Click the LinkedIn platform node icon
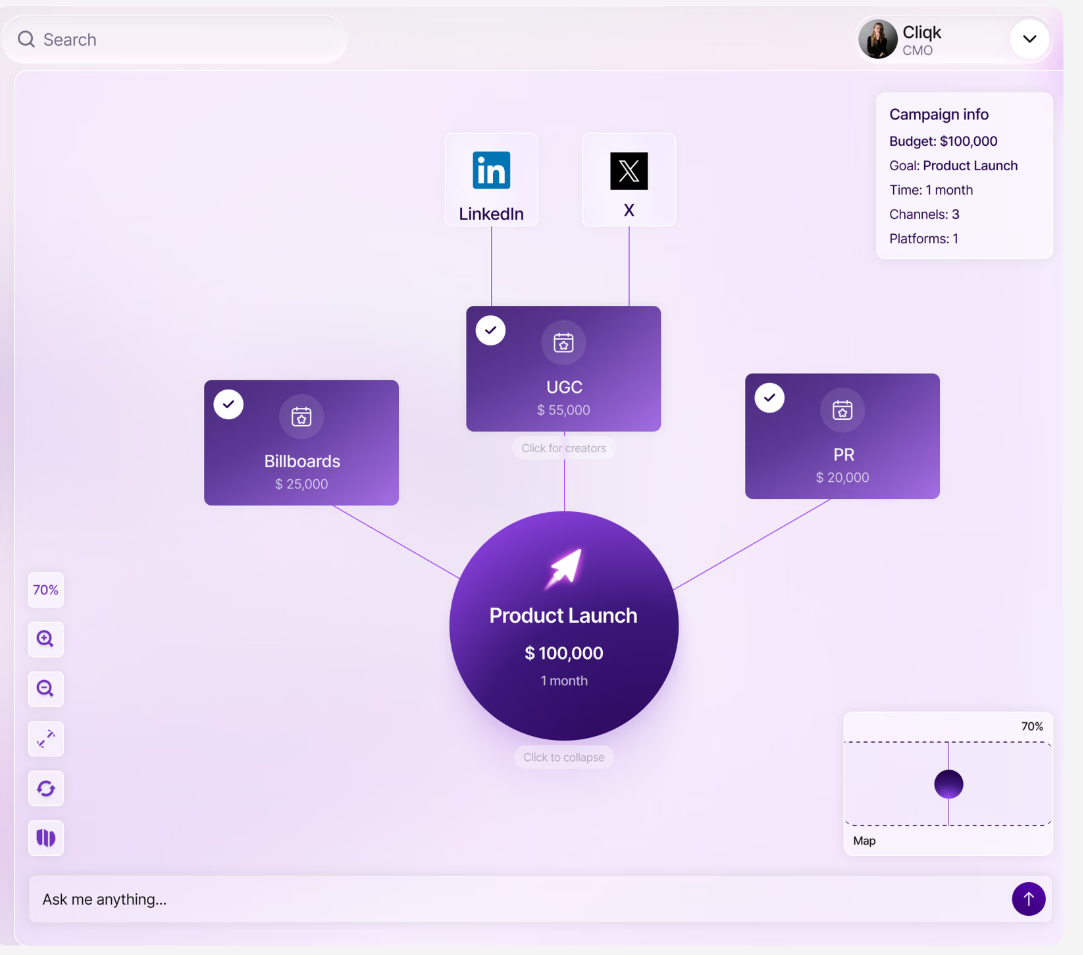Screen dimensions: 1083x955 [491, 170]
